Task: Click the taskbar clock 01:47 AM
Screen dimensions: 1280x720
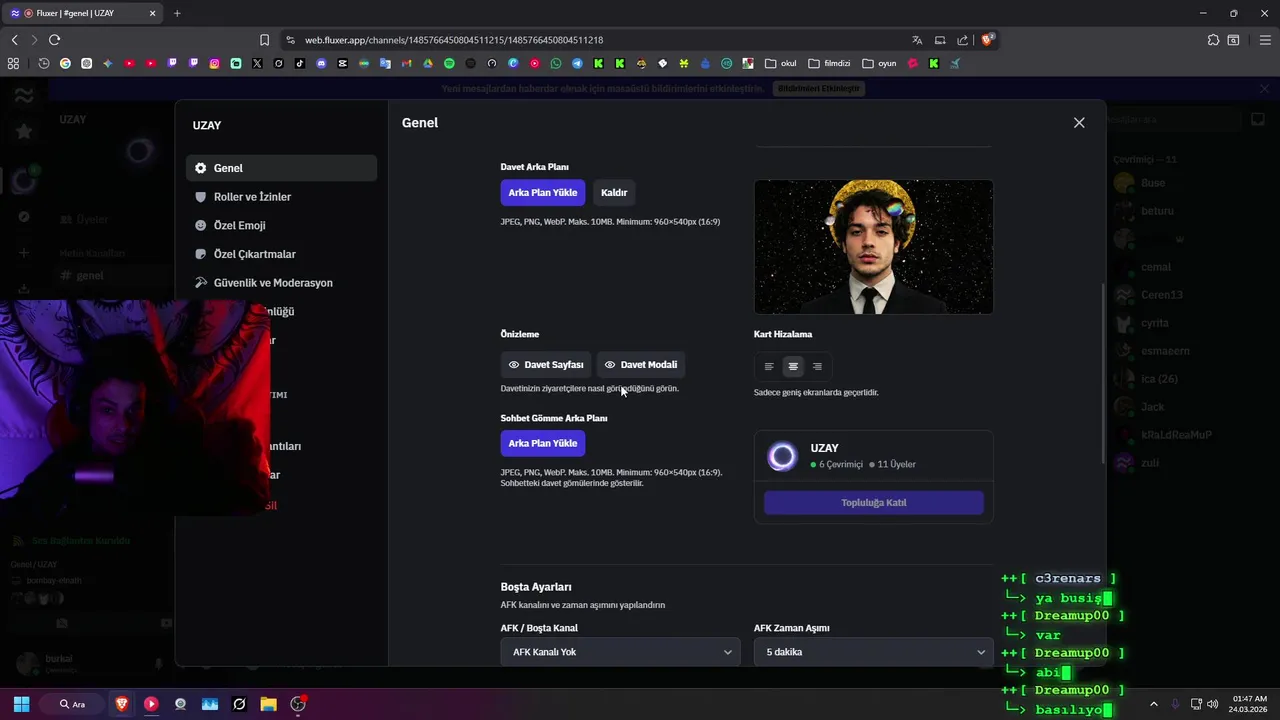Action: pos(1249,704)
